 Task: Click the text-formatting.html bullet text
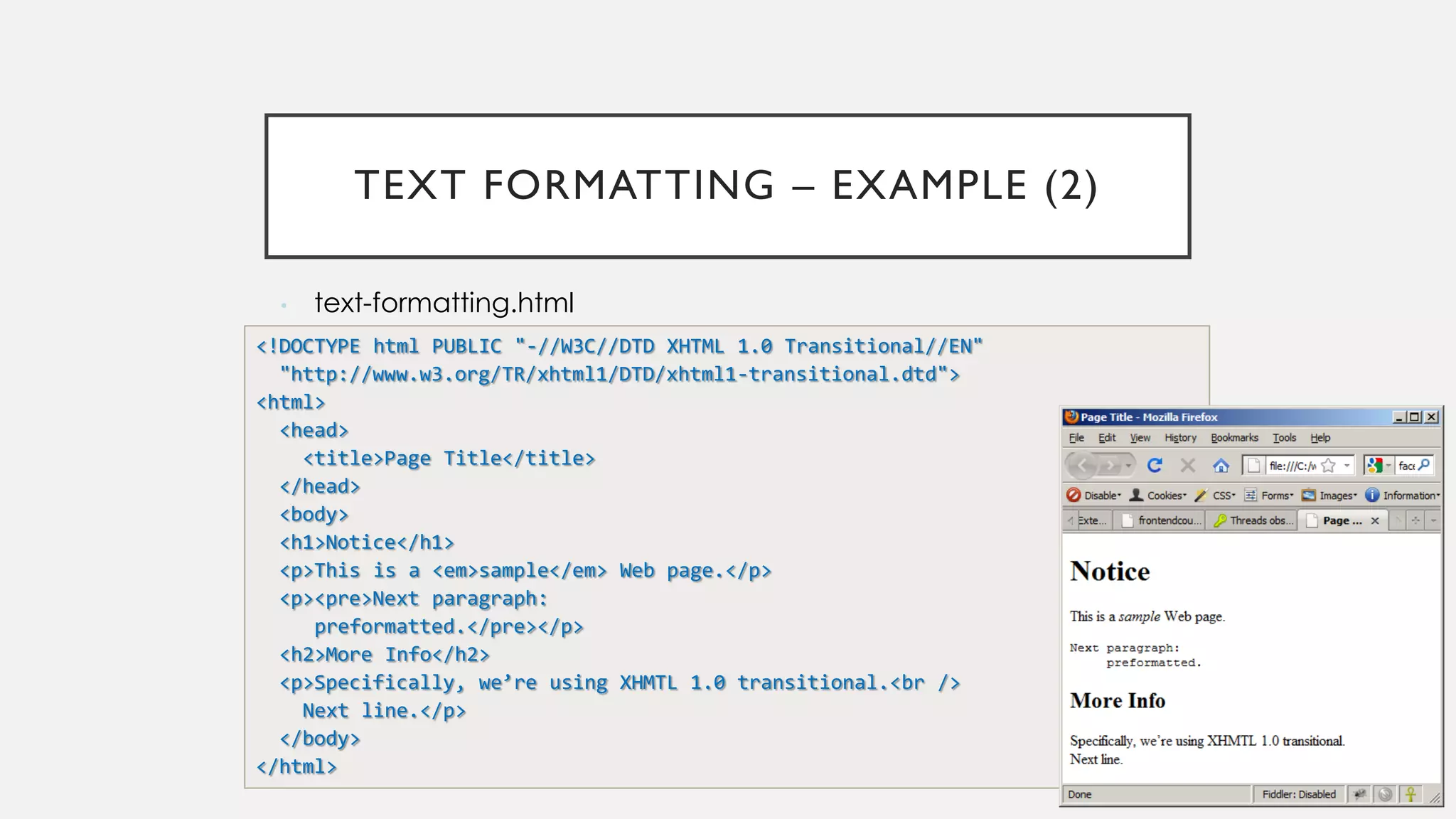click(444, 303)
